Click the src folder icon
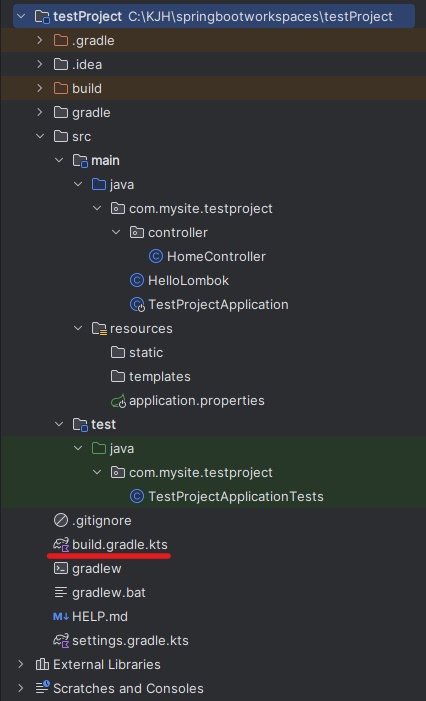 pyautogui.click(x=61, y=136)
